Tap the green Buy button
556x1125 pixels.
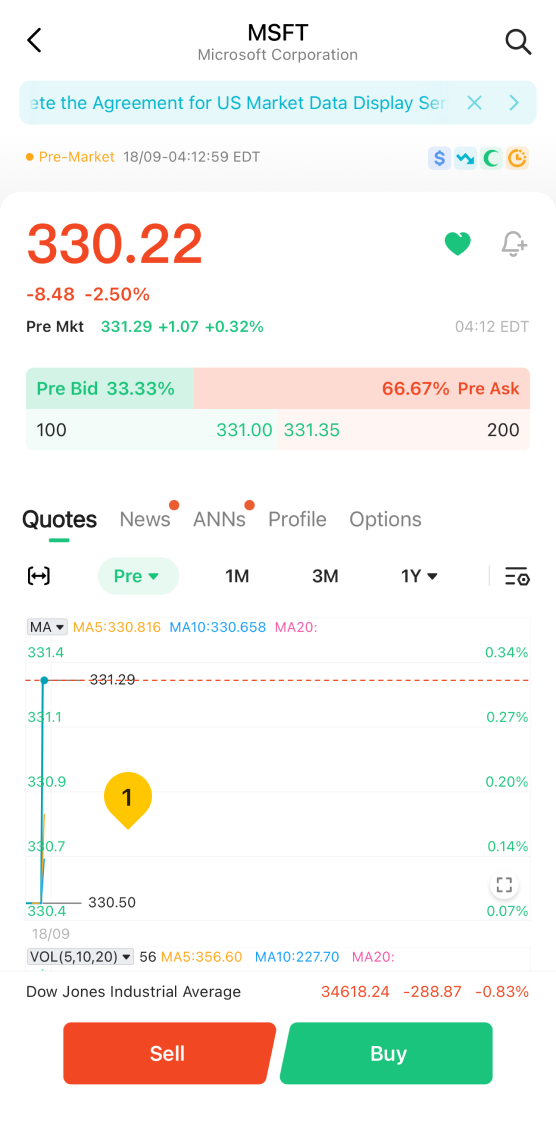tap(387, 1053)
